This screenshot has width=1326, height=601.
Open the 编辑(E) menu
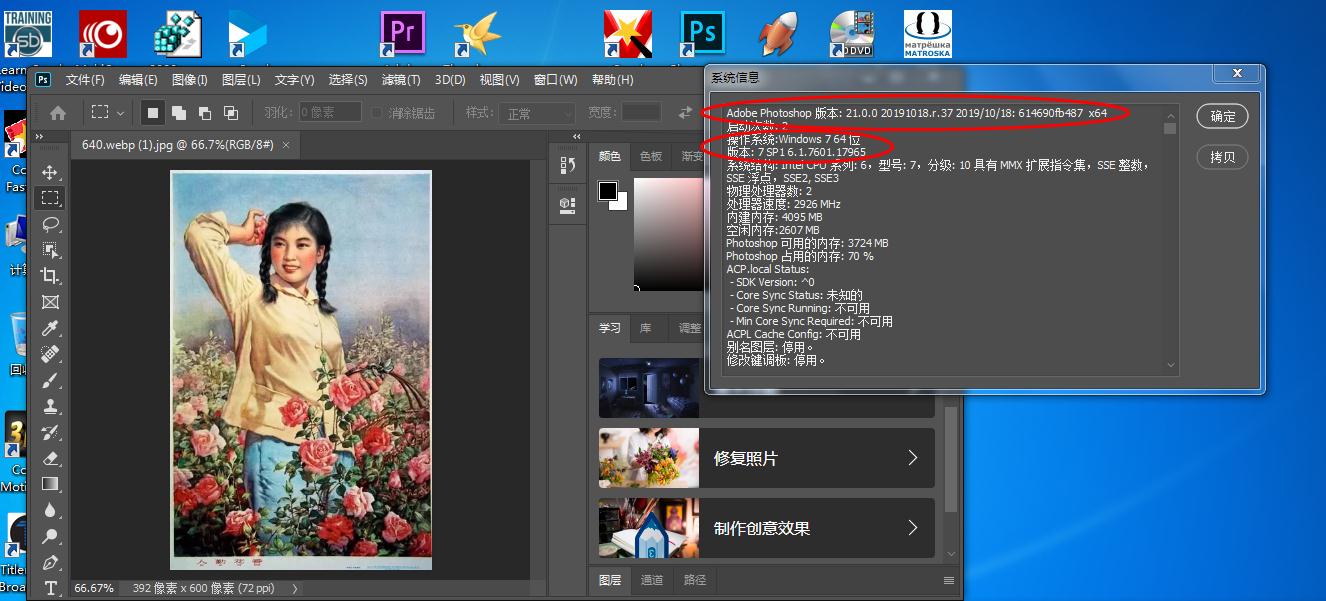click(138, 80)
